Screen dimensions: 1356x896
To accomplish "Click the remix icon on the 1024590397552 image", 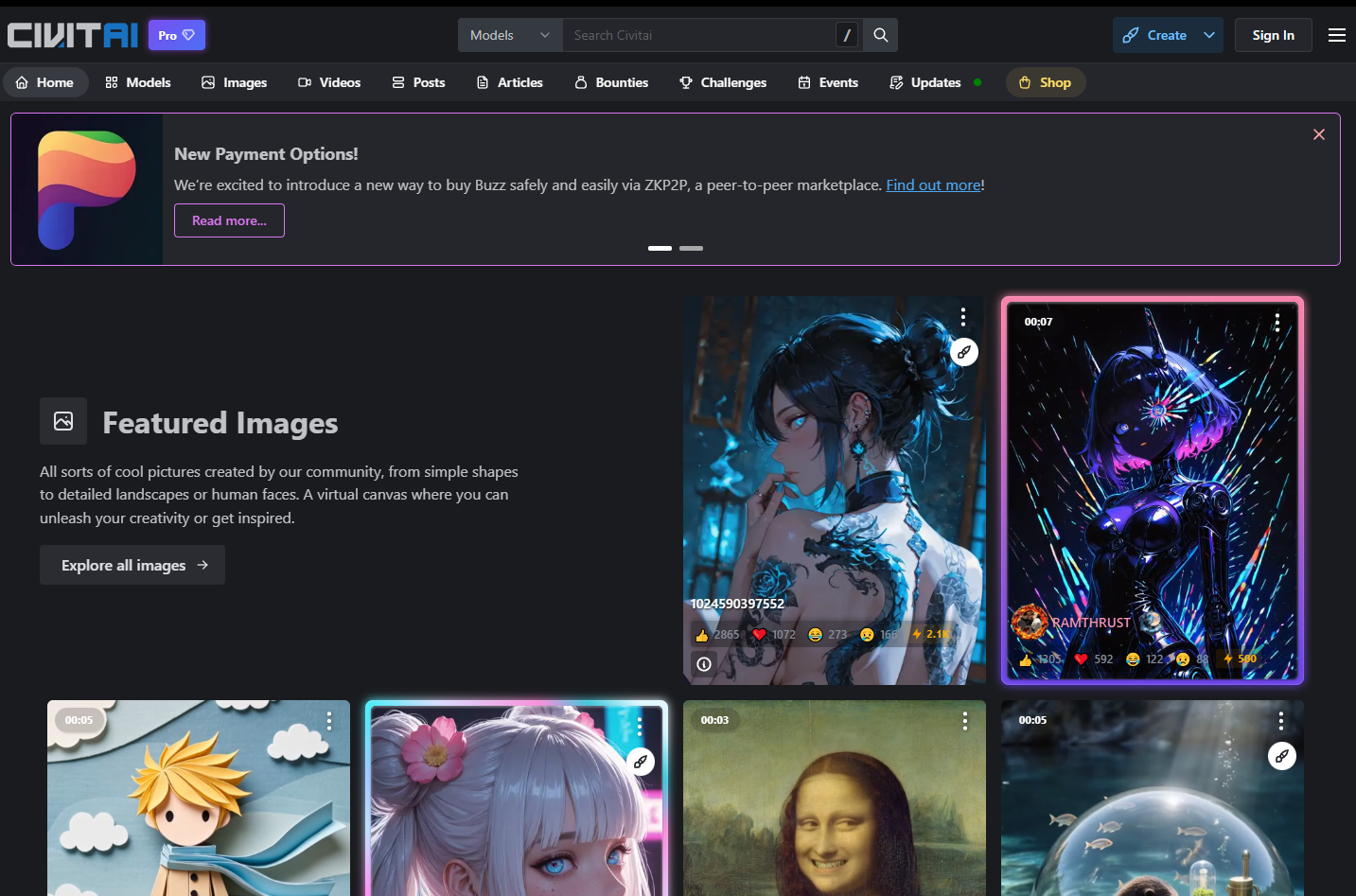I will pyautogui.click(x=963, y=352).
